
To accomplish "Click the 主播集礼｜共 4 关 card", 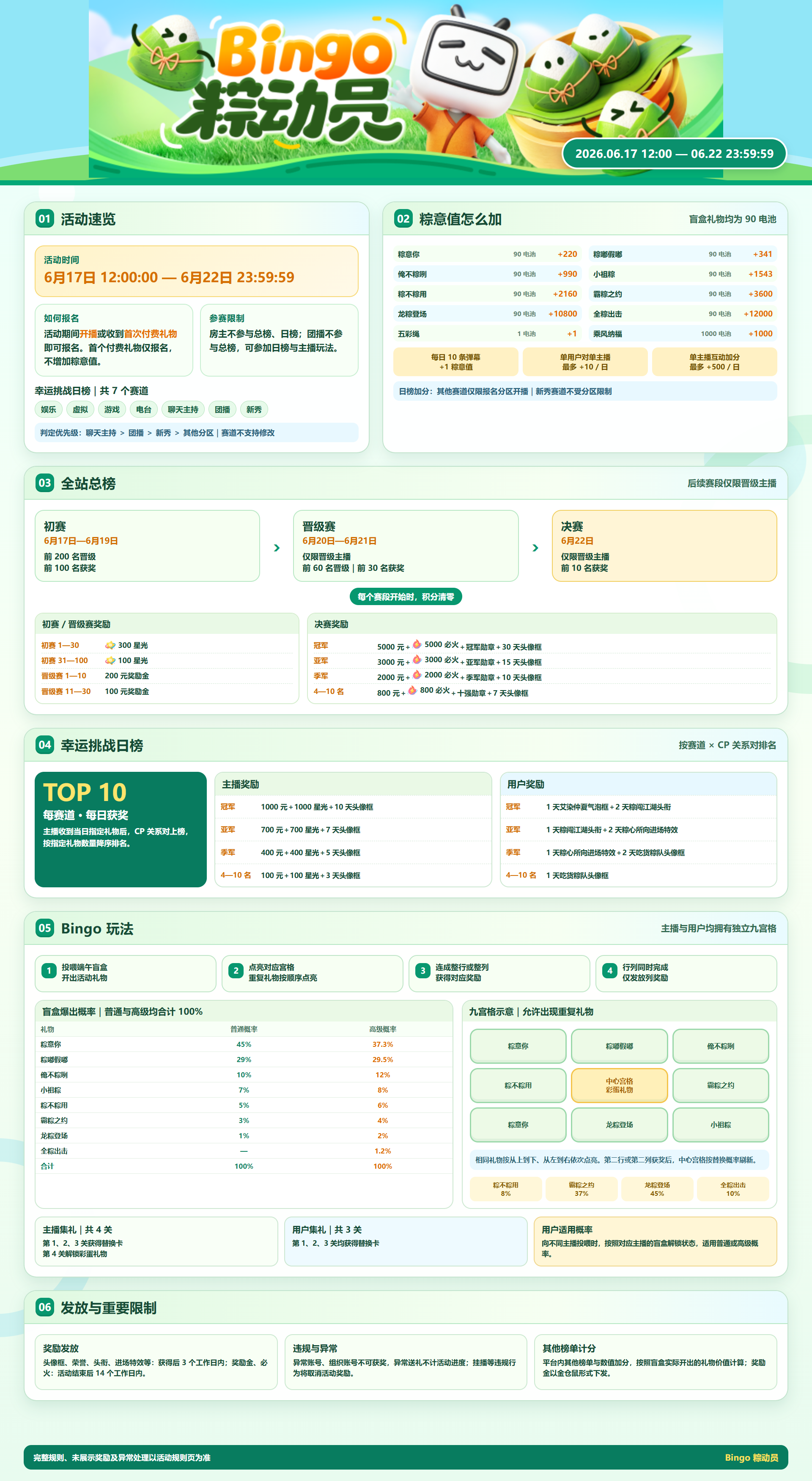I will pos(156,1241).
